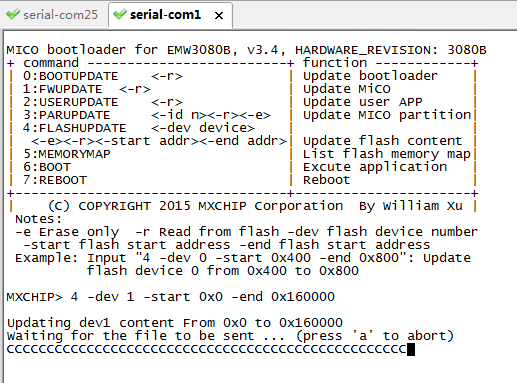Click the green checkmark icon on serial-com25
517x383 pixels.
coord(13,14)
